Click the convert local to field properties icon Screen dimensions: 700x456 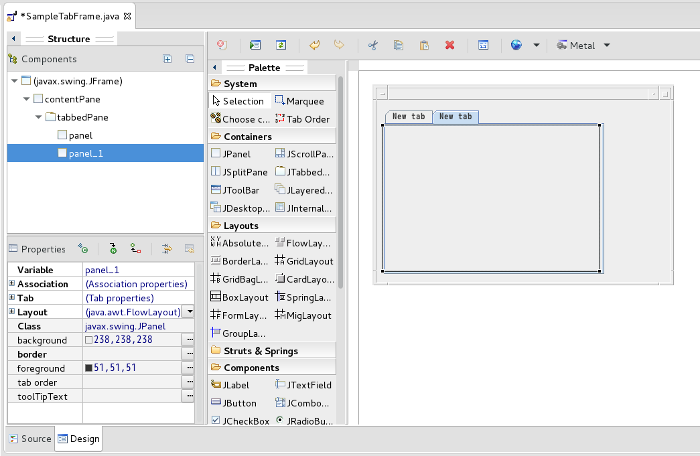136,248
